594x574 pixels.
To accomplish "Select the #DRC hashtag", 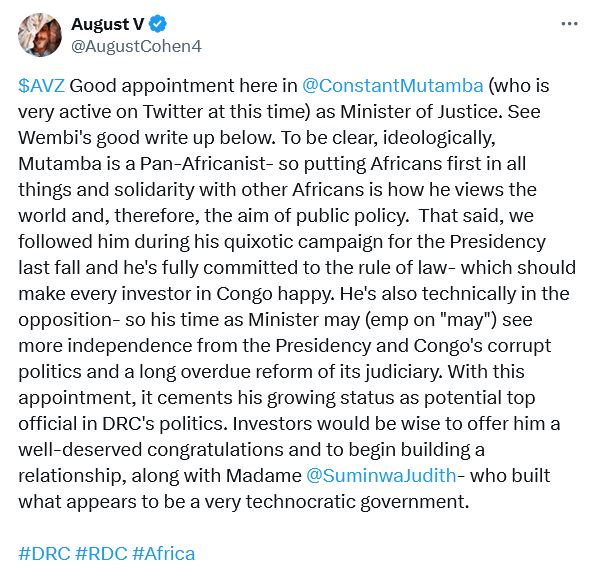I will coord(44,554).
